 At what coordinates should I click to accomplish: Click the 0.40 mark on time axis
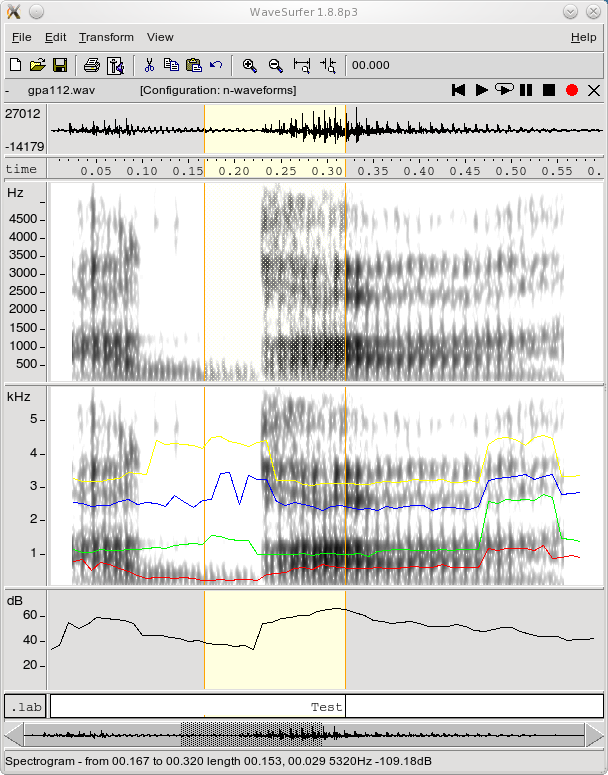coord(419,171)
